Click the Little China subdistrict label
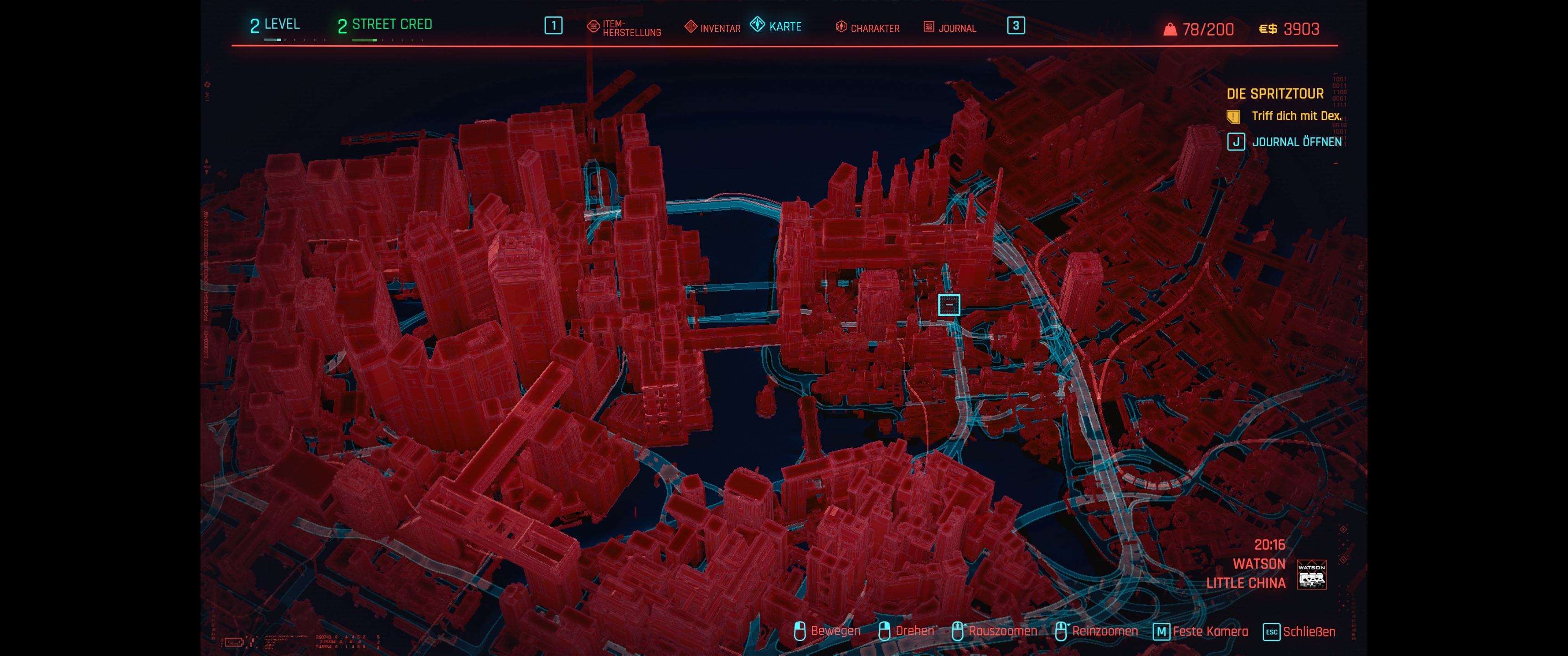 tap(1246, 583)
